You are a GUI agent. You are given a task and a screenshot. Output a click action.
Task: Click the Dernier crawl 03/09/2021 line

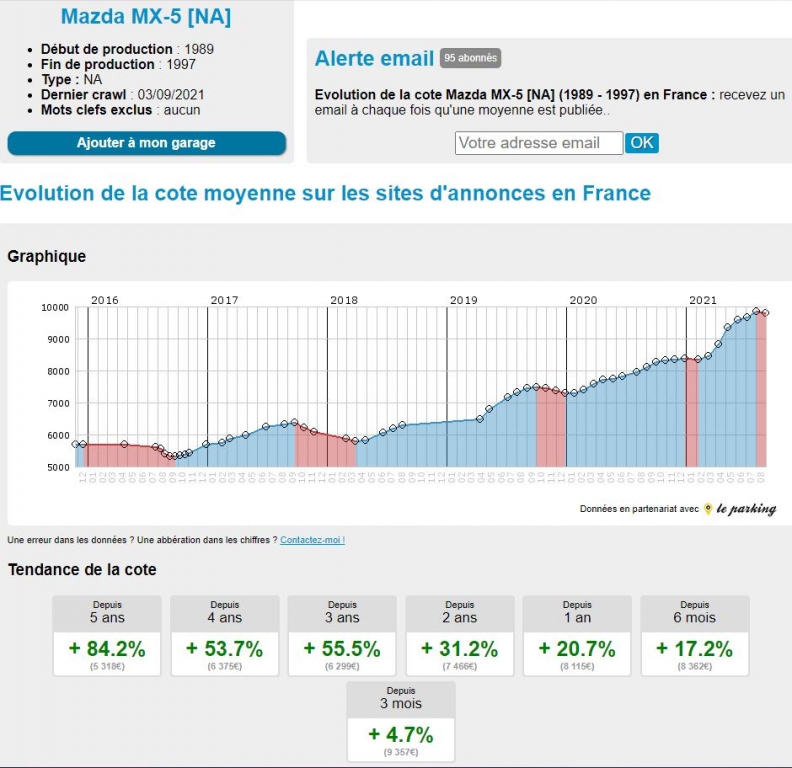click(x=123, y=95)
